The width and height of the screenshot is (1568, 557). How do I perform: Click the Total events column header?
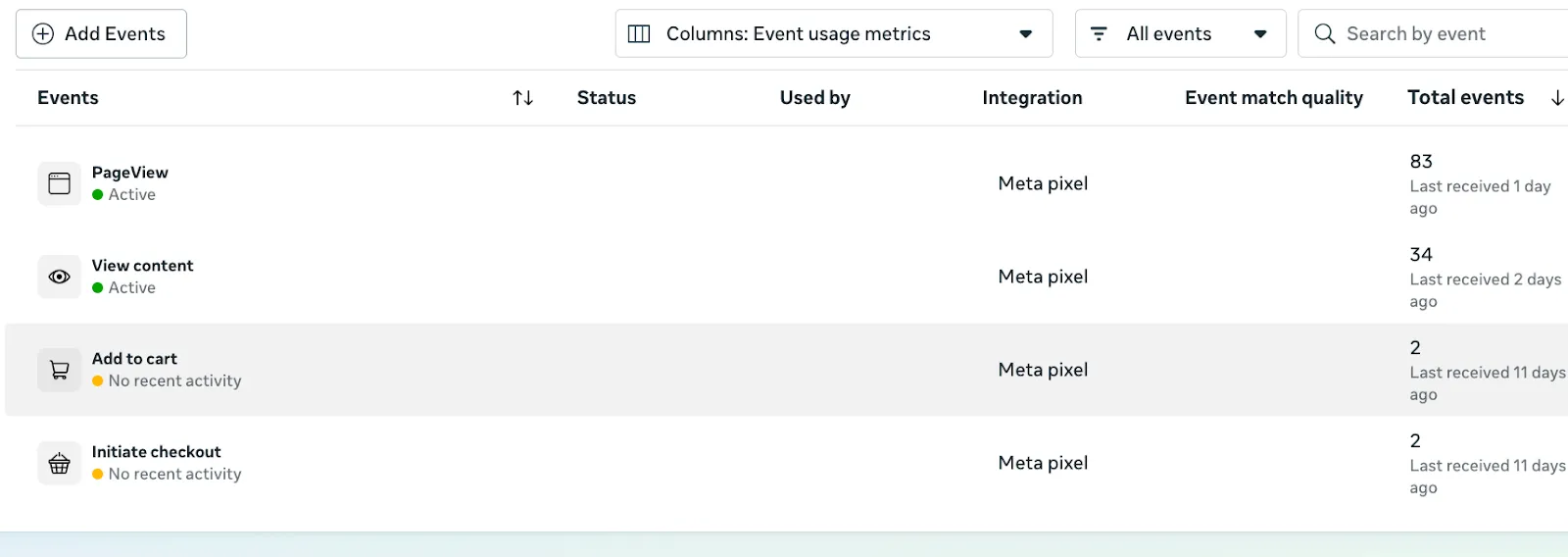[1466, 98]
